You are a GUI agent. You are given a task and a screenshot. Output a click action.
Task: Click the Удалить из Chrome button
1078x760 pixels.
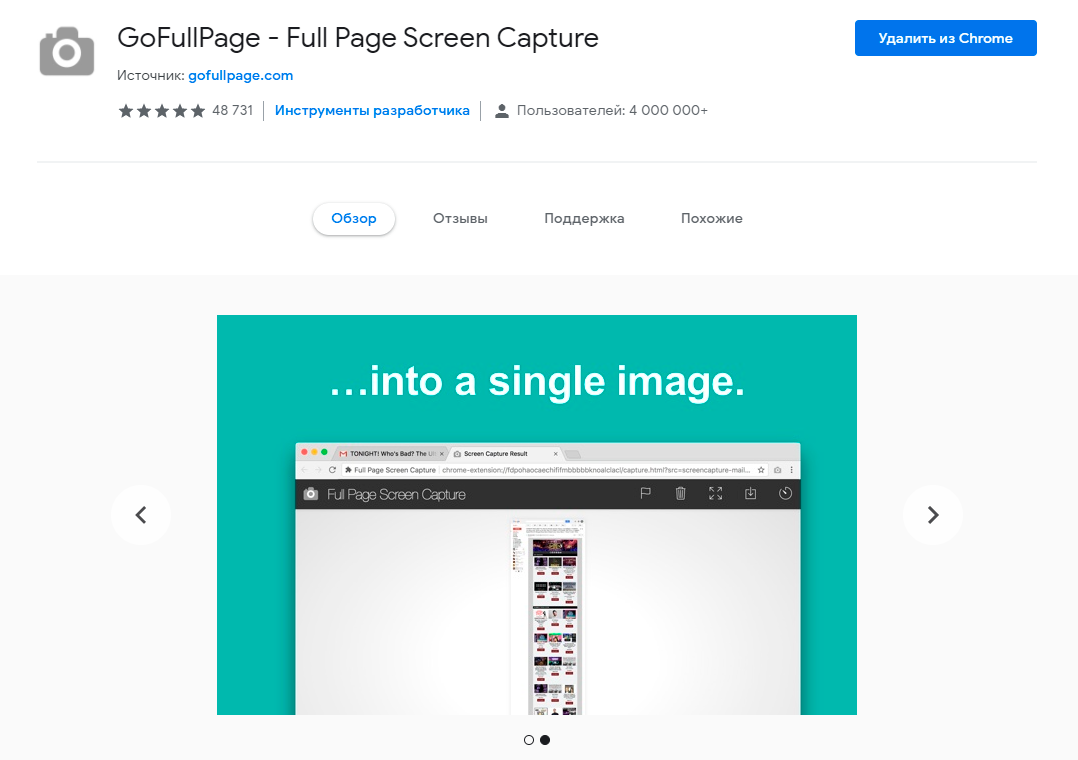pos(945,38)
